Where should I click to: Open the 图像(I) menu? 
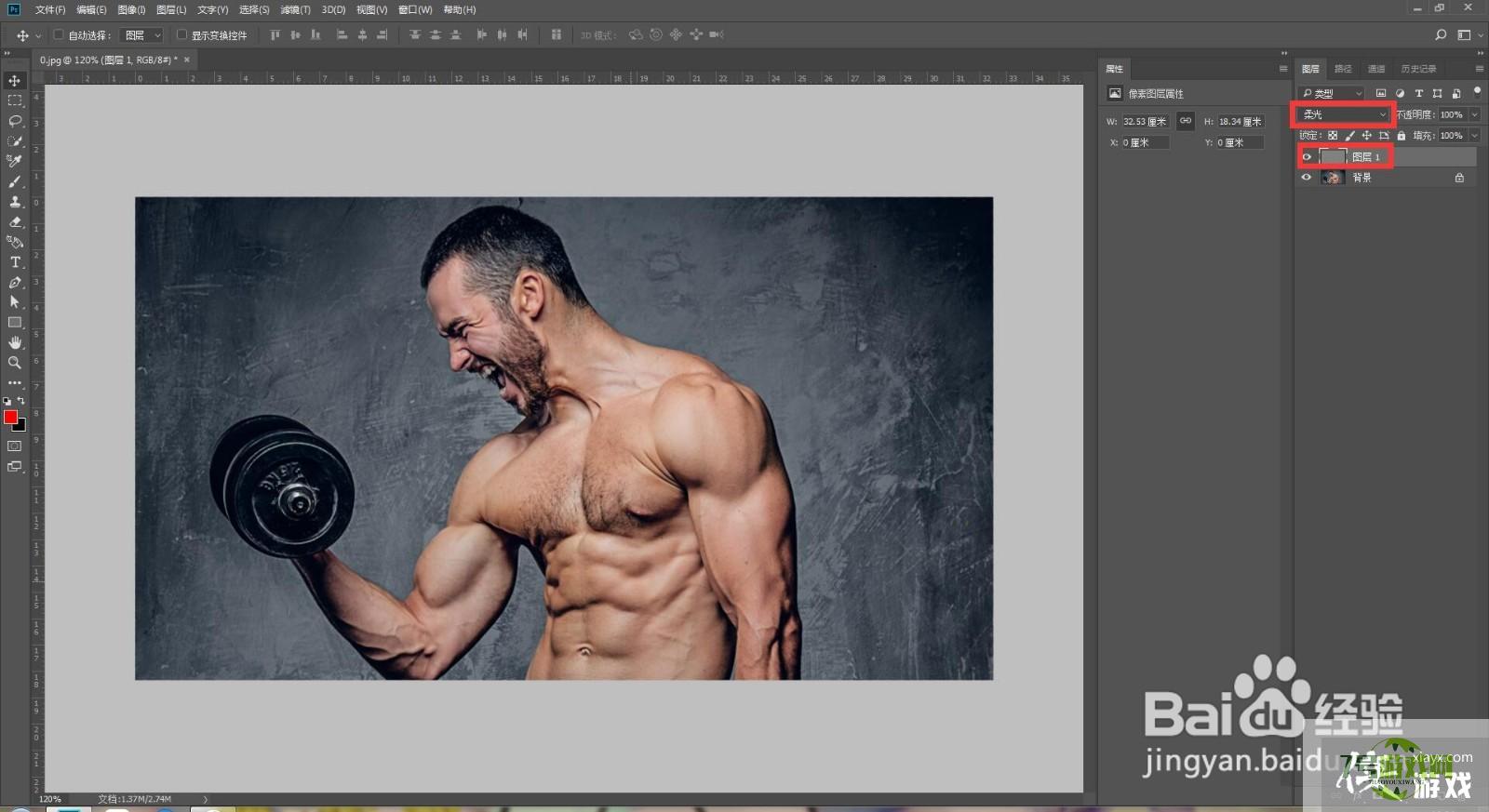(131, 9)
